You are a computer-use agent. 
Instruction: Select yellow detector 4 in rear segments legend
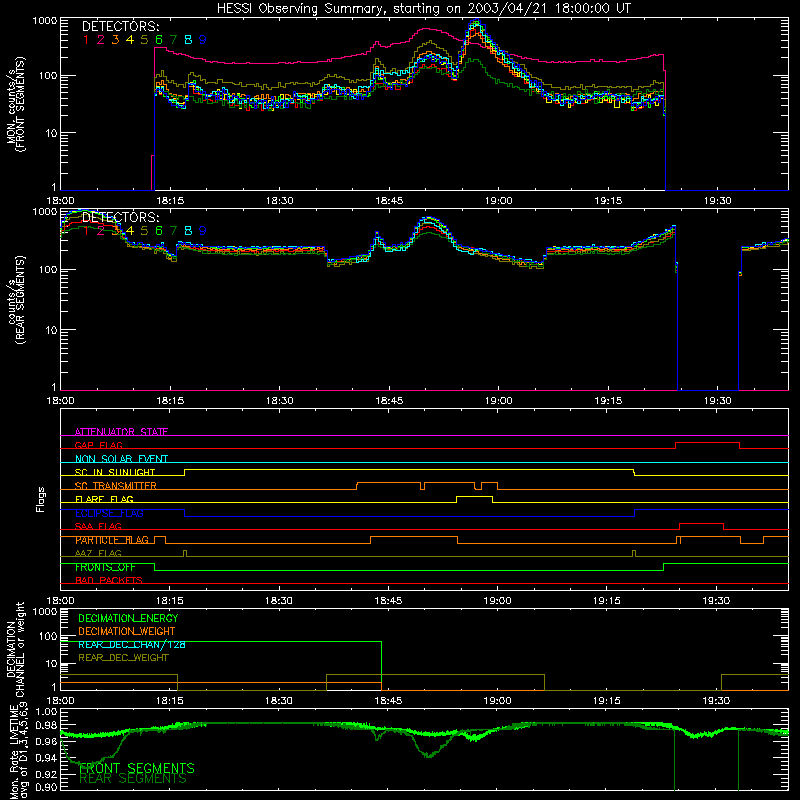click(130, 231)
